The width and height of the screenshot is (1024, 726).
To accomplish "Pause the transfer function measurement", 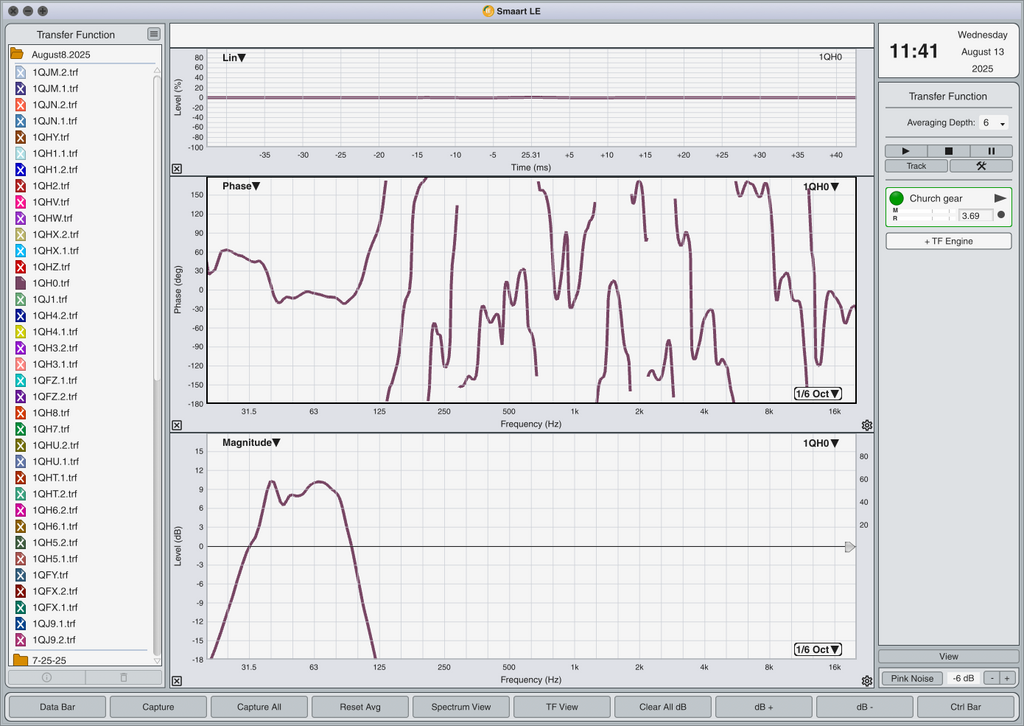I will 991,151.
